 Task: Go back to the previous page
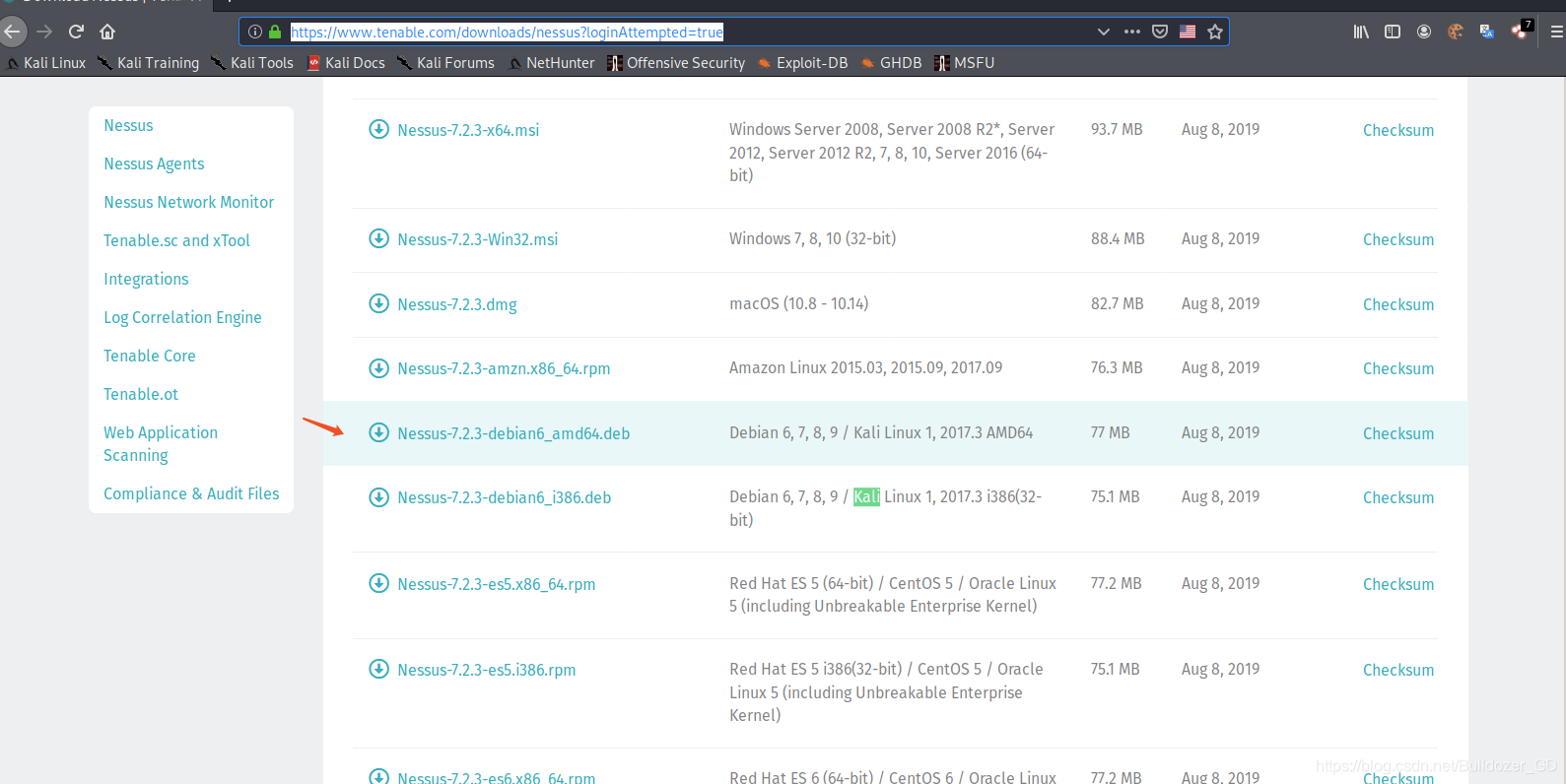(x=12, y=32)
